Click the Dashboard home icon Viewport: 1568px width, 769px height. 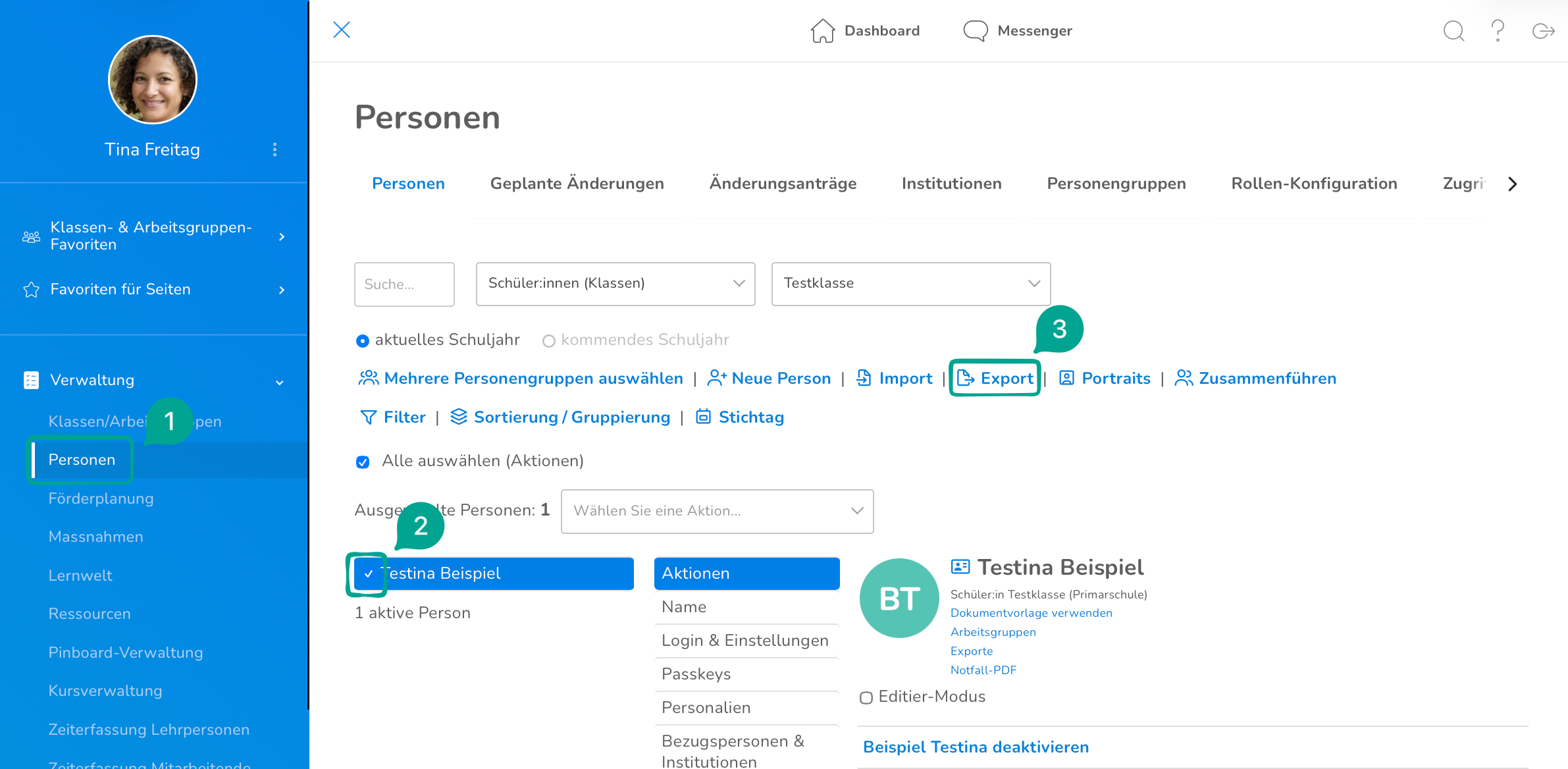[822, 31]
